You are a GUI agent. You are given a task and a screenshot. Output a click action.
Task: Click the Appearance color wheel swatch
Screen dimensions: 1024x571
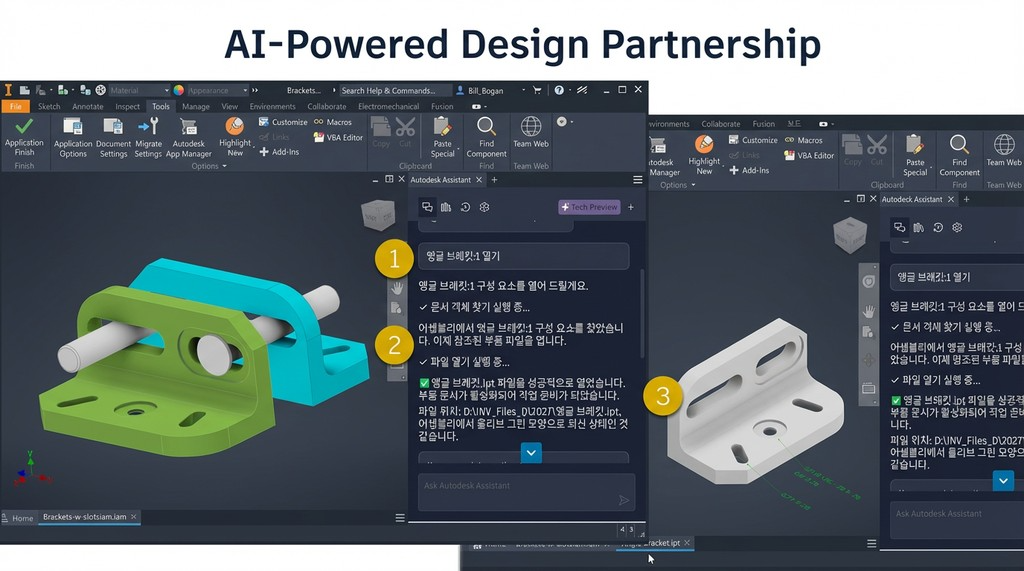tap(178, 90)
